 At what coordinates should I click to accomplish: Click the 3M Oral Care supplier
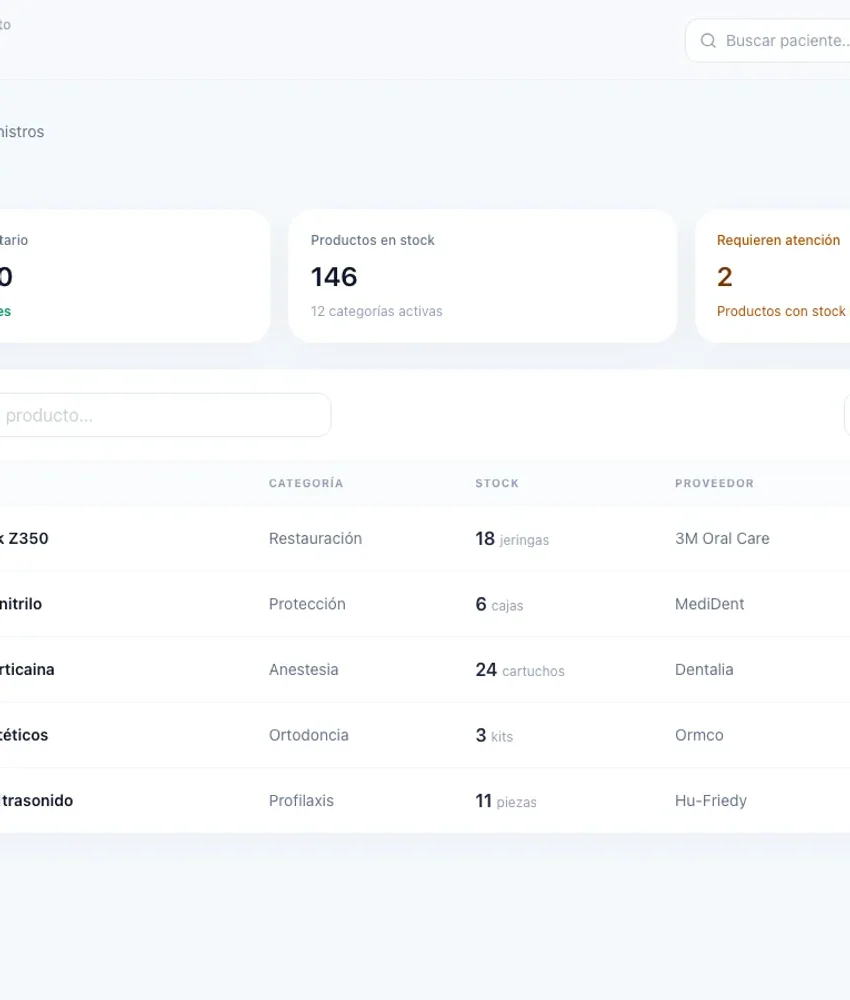[x=722, y=538]
